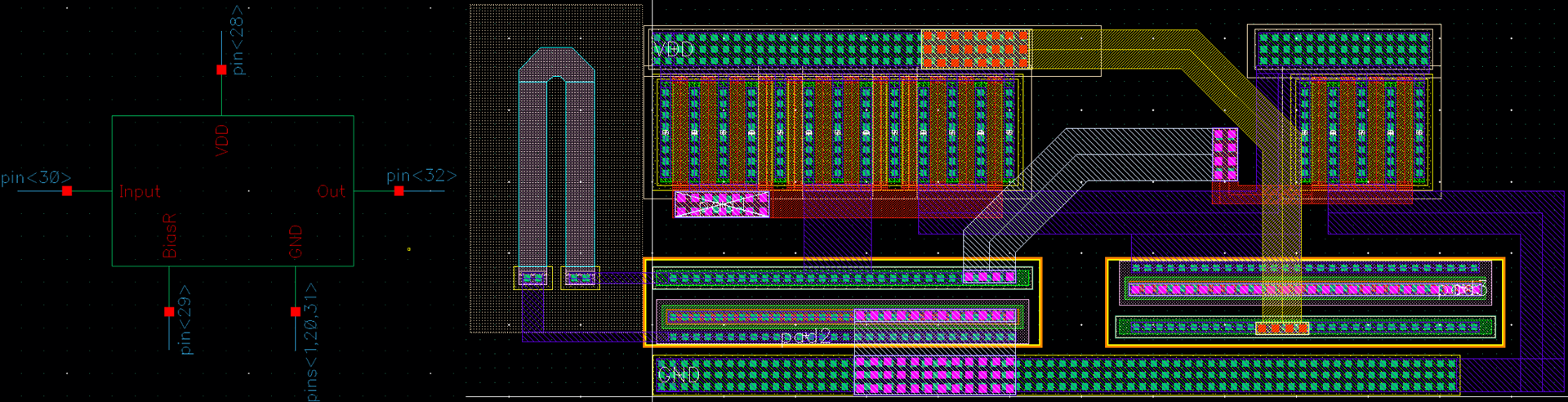This screenshot has width=1568, height=402.
Task: Click the red GND label inside symbol
Action: point(296,242)
